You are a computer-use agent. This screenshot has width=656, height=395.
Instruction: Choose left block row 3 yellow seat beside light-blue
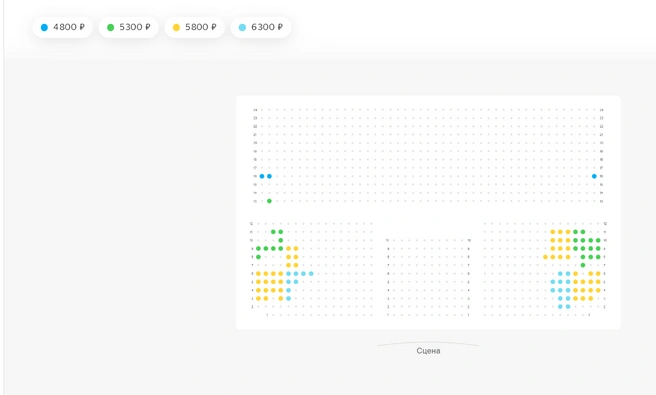click(281, 298)
